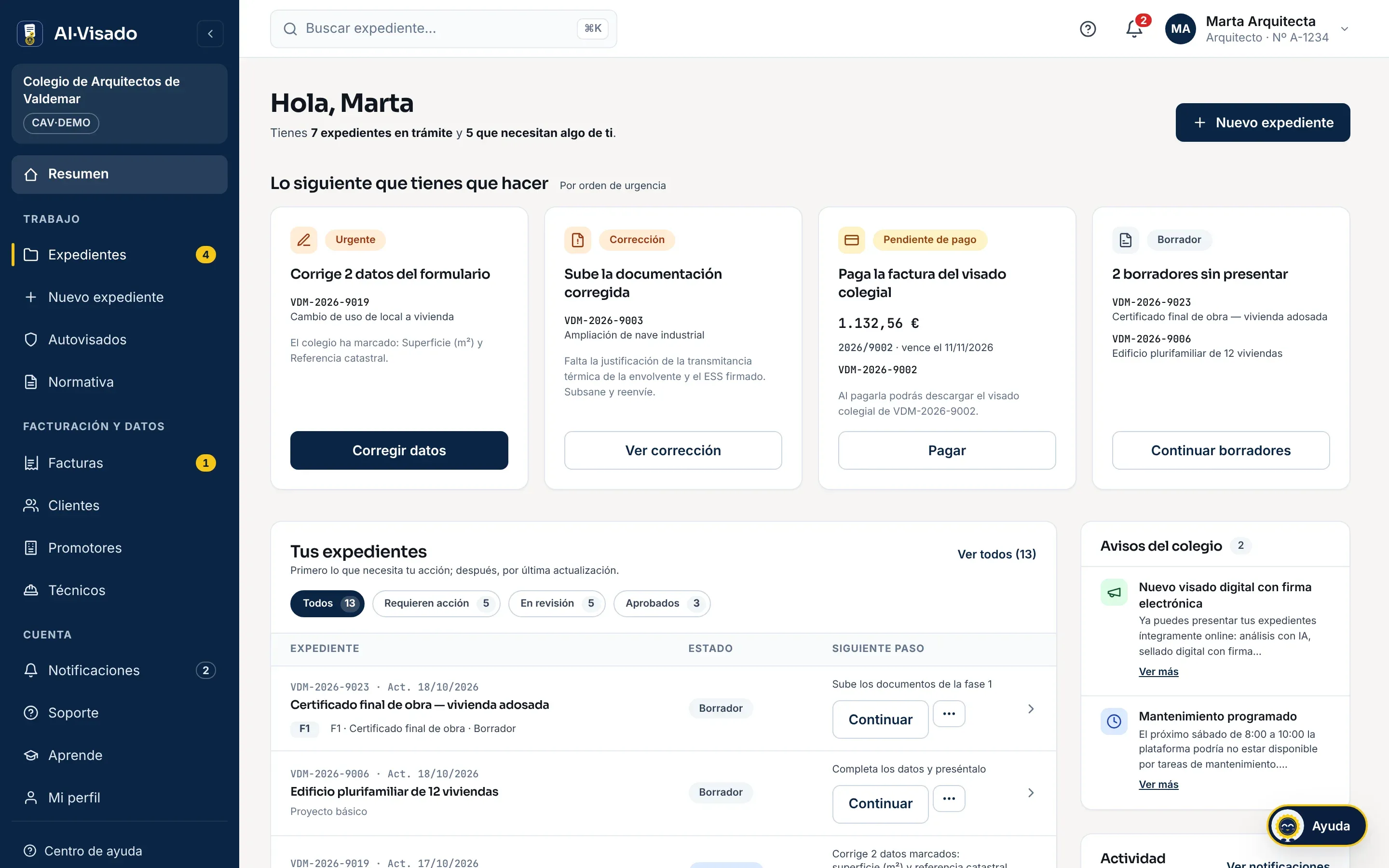Open Normativa in the sidebar
The height and width of the screenshot is (868, 1389).
(120, 382)
